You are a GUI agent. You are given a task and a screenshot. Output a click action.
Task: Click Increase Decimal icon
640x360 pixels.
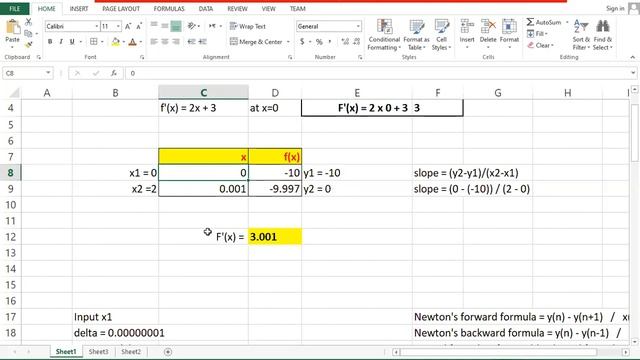(345, 42)
